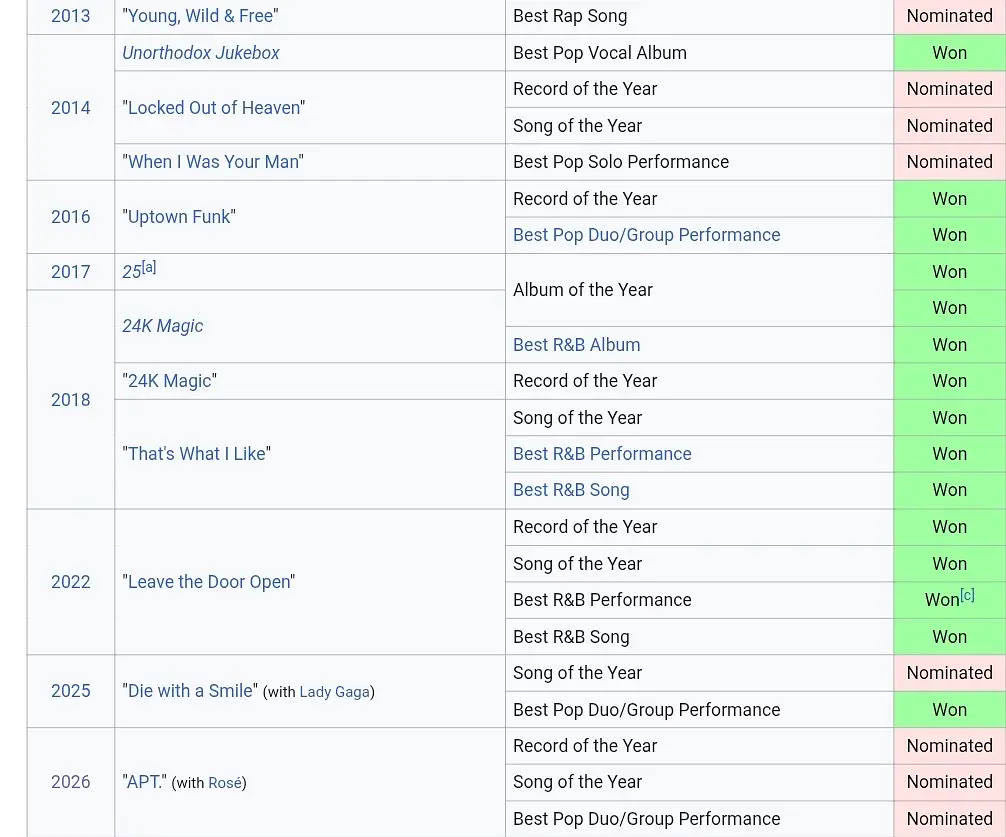Click the Album of the Year cell

tap(699, 290)
